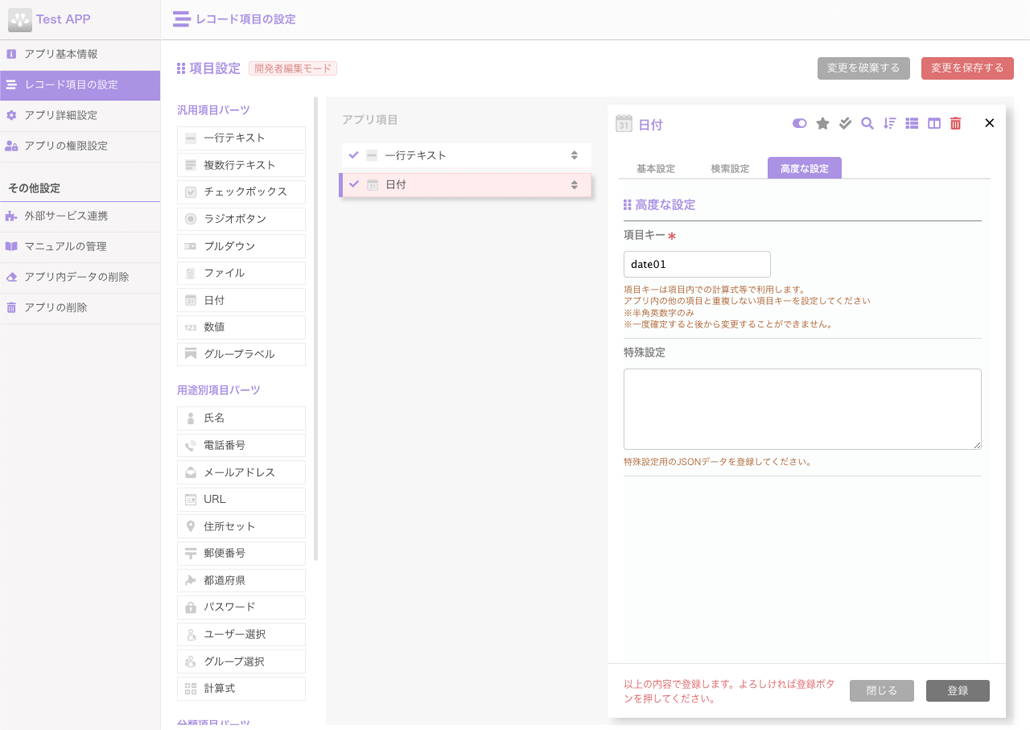Click the 閉じる button
Screen dimensions: 1030x730
click(x=882, y=691)
